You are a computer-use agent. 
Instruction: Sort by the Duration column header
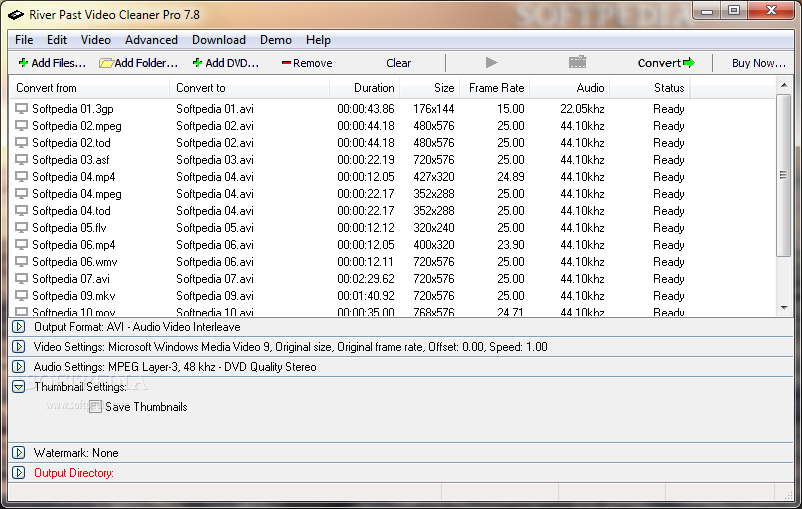364,88
